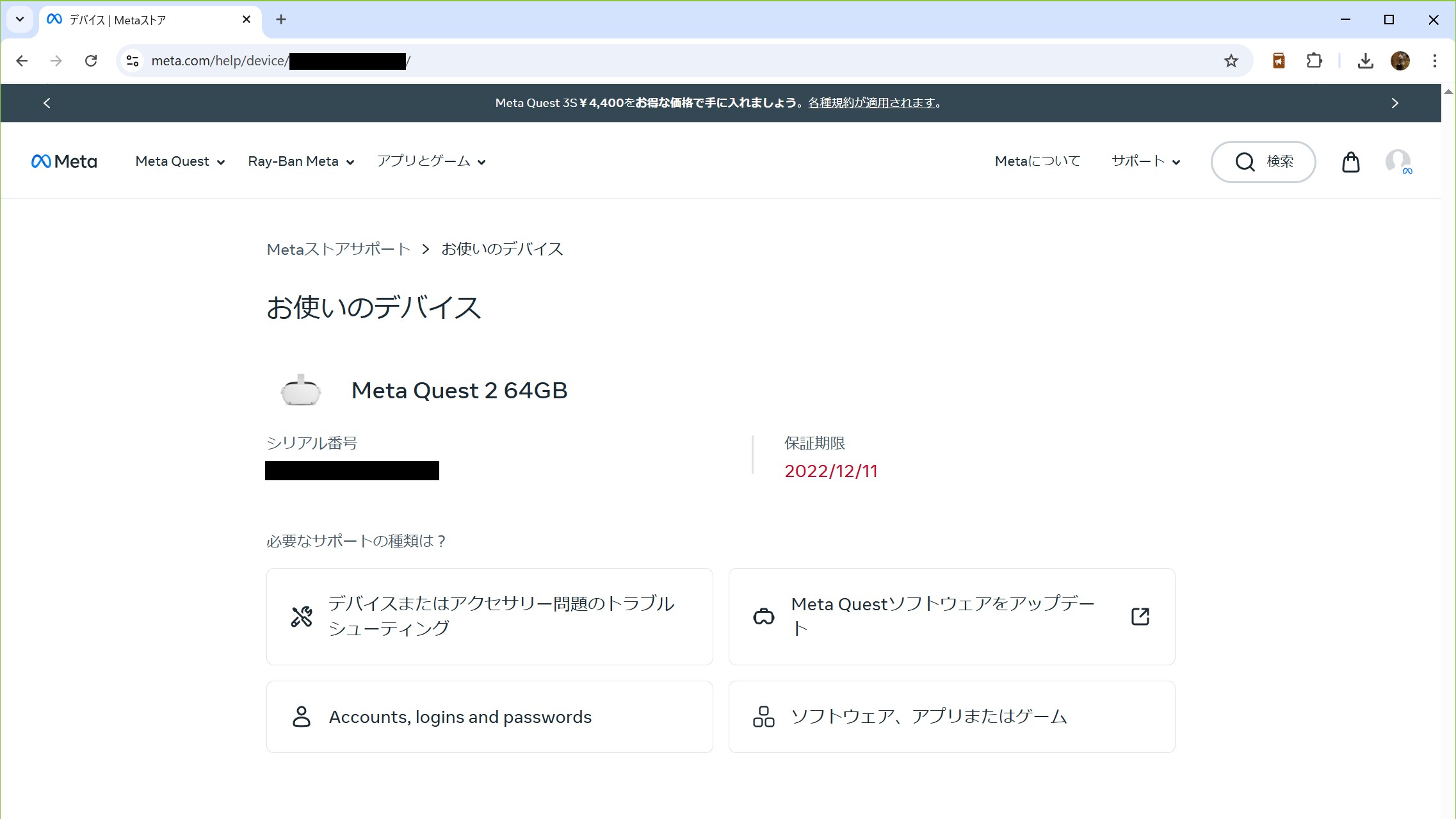Image resolution: width=1456 pixels, height=819 pixels.
Task: Click お使いのデバイス breadcrumb
Action: 502,249
